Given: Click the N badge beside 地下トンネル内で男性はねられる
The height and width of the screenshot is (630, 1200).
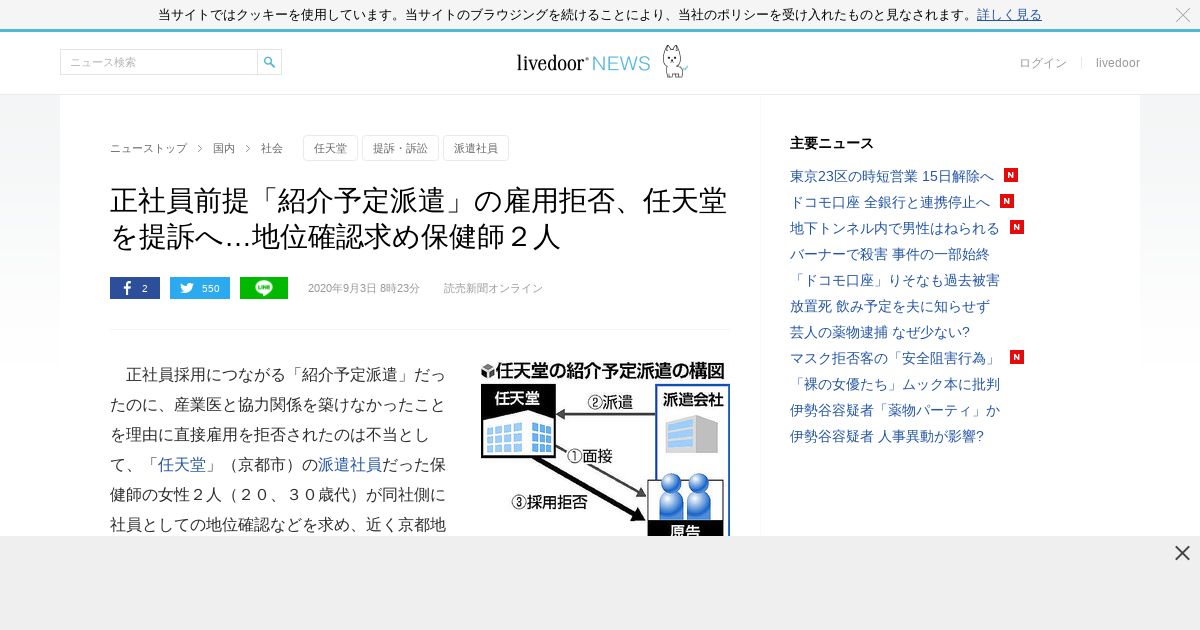Looking at the screenshot, I should (1017, 227).
